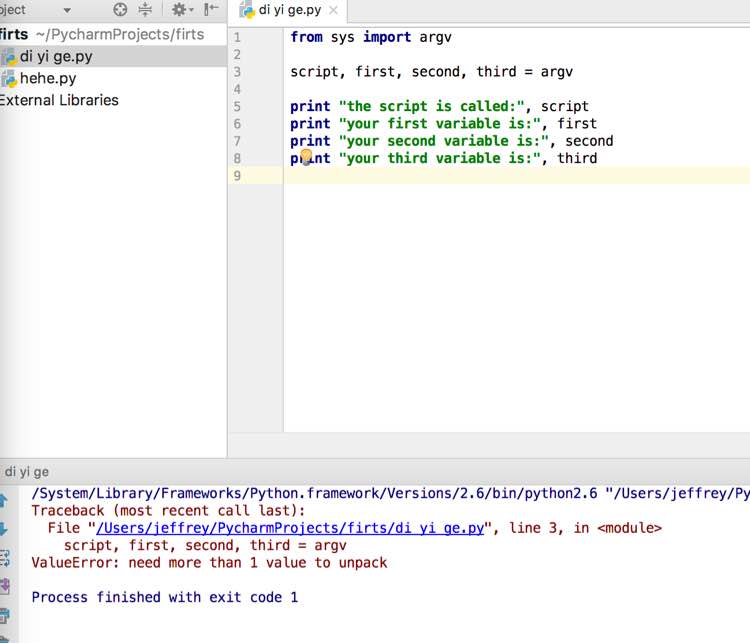
Task: Hide the Project tool window panel
Action: point(211,10)
